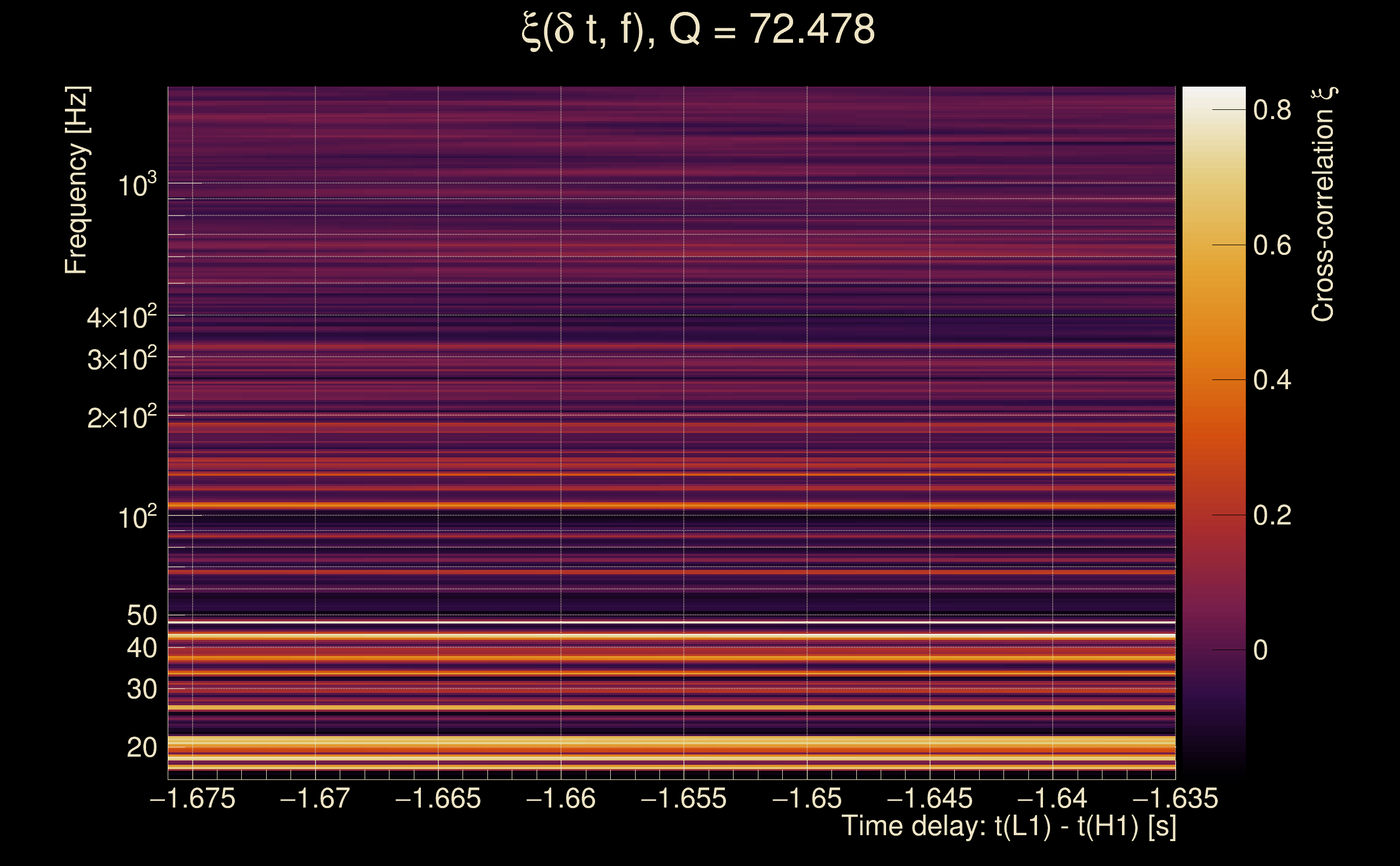
Task: Click the 4×10² frequency tick label
Action: coord(122,318)
